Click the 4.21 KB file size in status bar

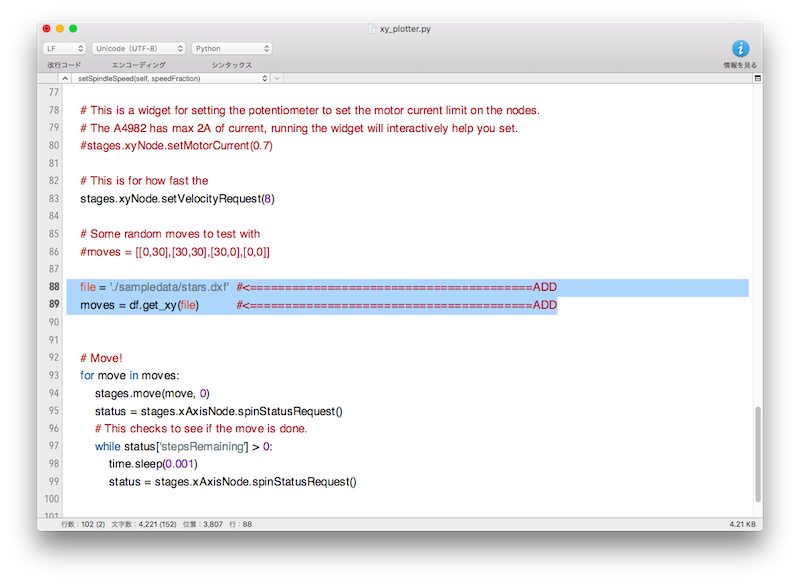(742, 524)
